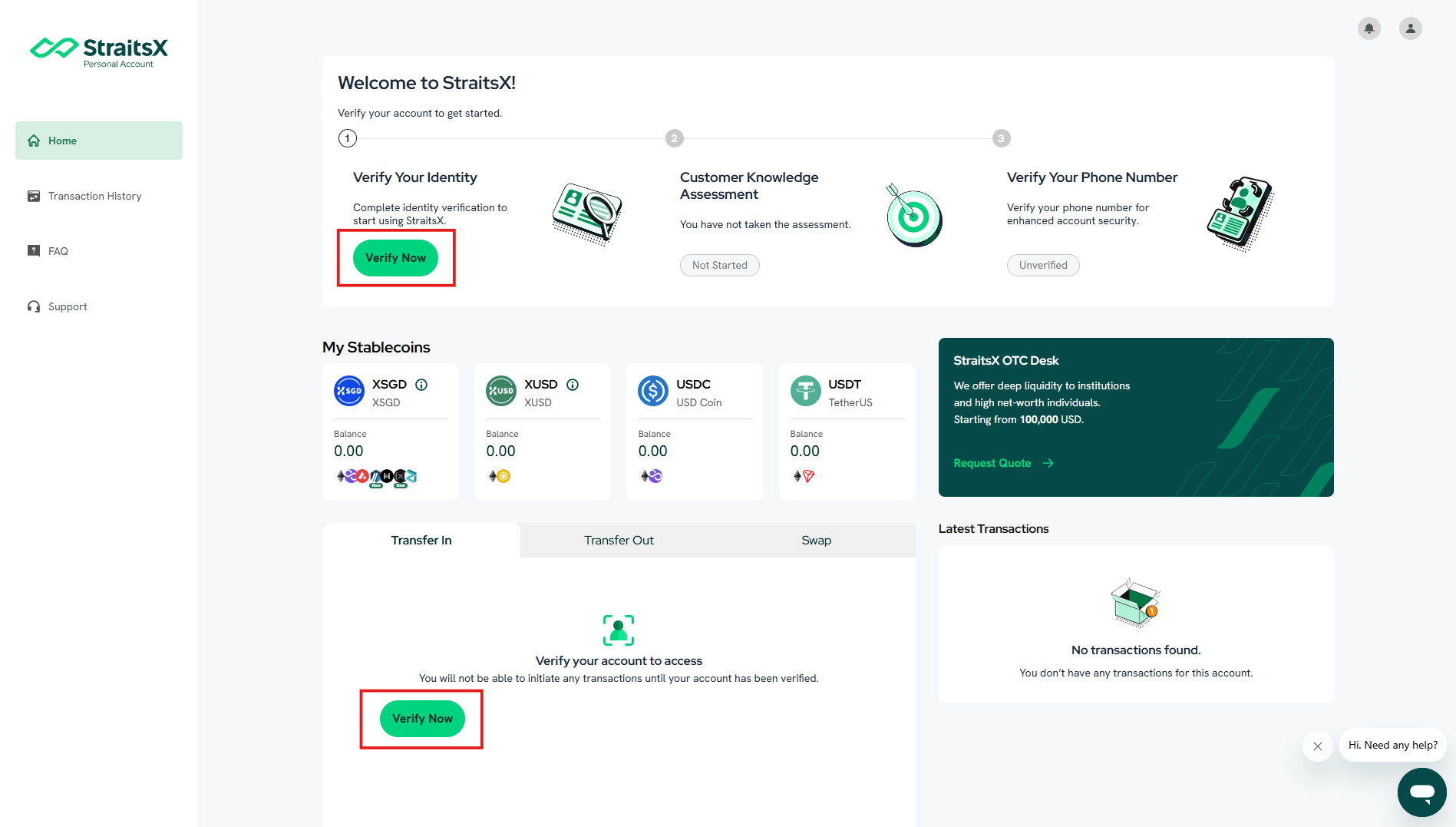Click the face scan verification icon
This screenshot has width=1456, height=827.
(x=619, y=630)
